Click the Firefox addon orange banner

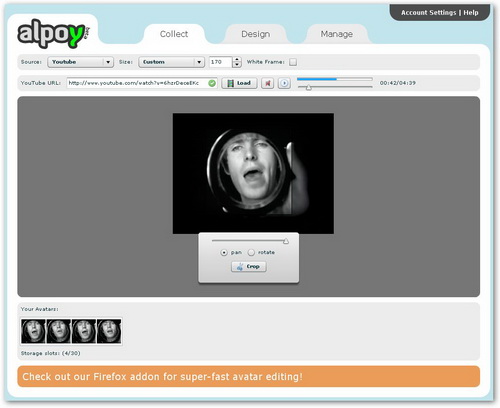(x=249, y=377)
